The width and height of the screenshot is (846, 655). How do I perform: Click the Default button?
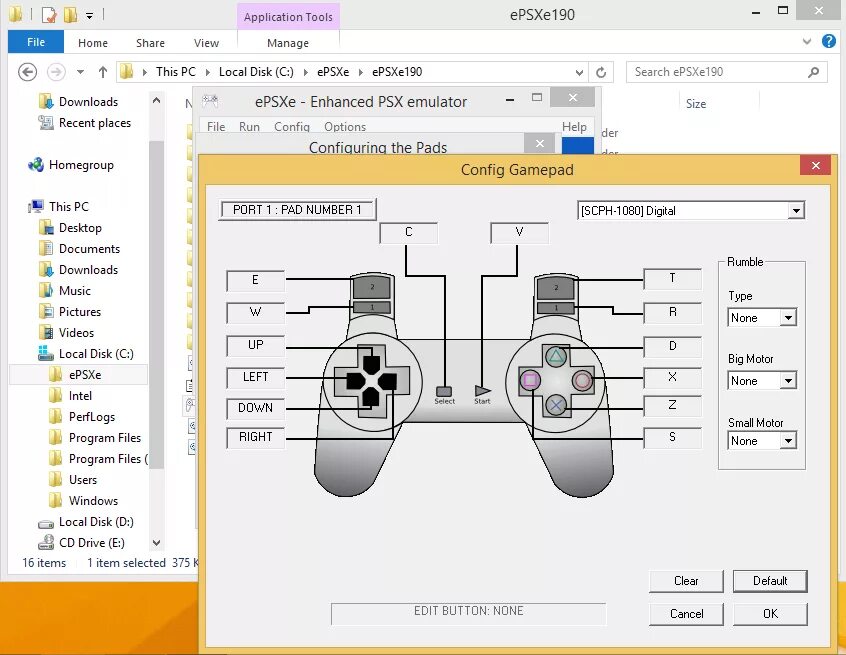[x=770, y=581]
